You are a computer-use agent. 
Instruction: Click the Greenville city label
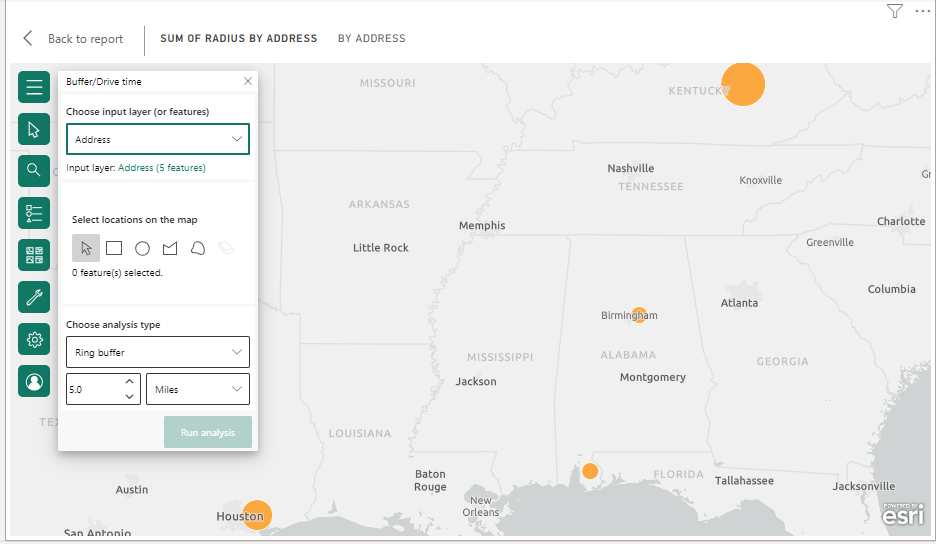(830, 242)
